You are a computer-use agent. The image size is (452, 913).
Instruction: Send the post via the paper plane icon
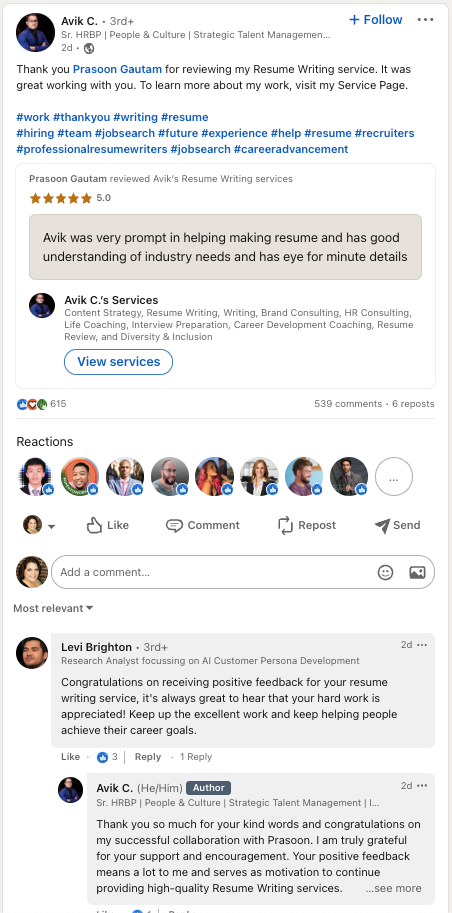pos(382,526)
